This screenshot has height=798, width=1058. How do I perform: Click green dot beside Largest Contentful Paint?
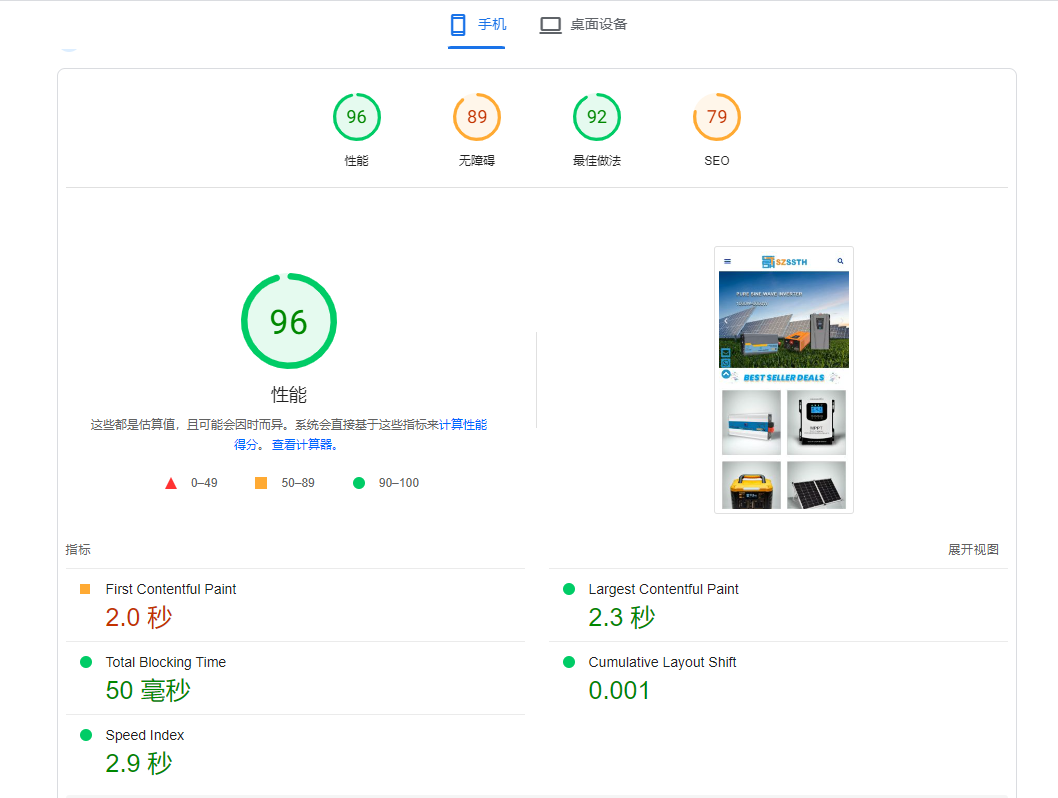pos(570,589)
